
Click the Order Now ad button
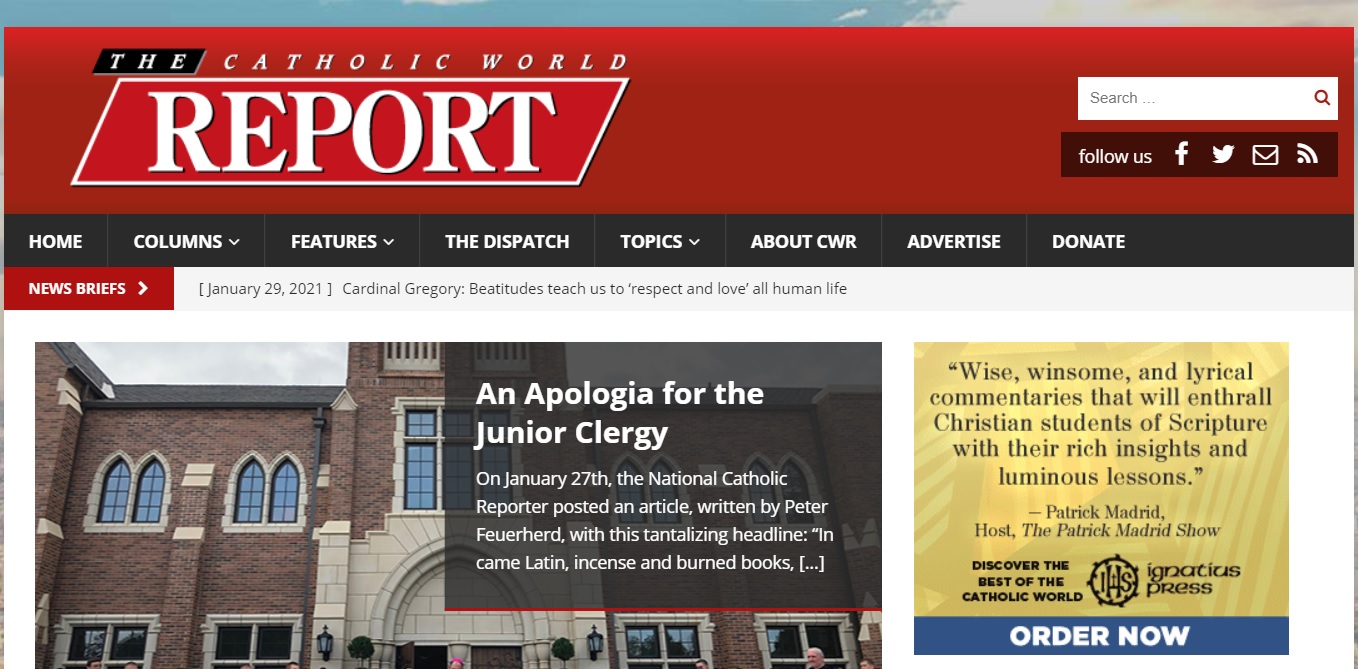(1100, 636)
